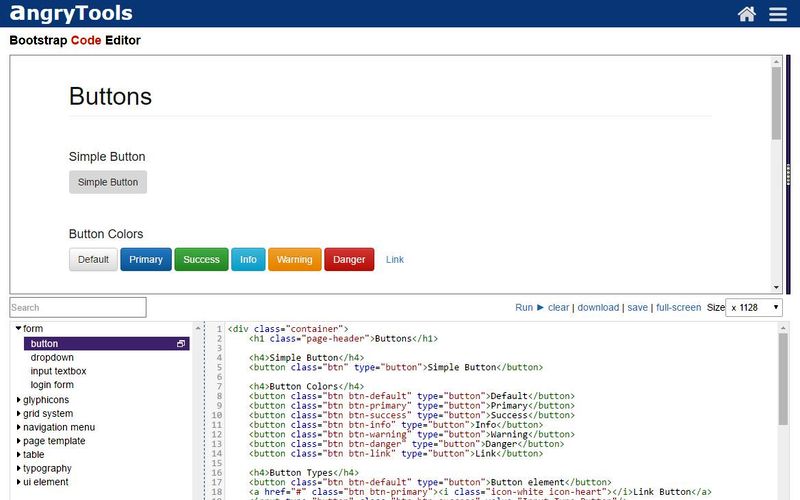Click the angryTools logo
This screenshot has width=800, height=500.
tap(71, 13)
